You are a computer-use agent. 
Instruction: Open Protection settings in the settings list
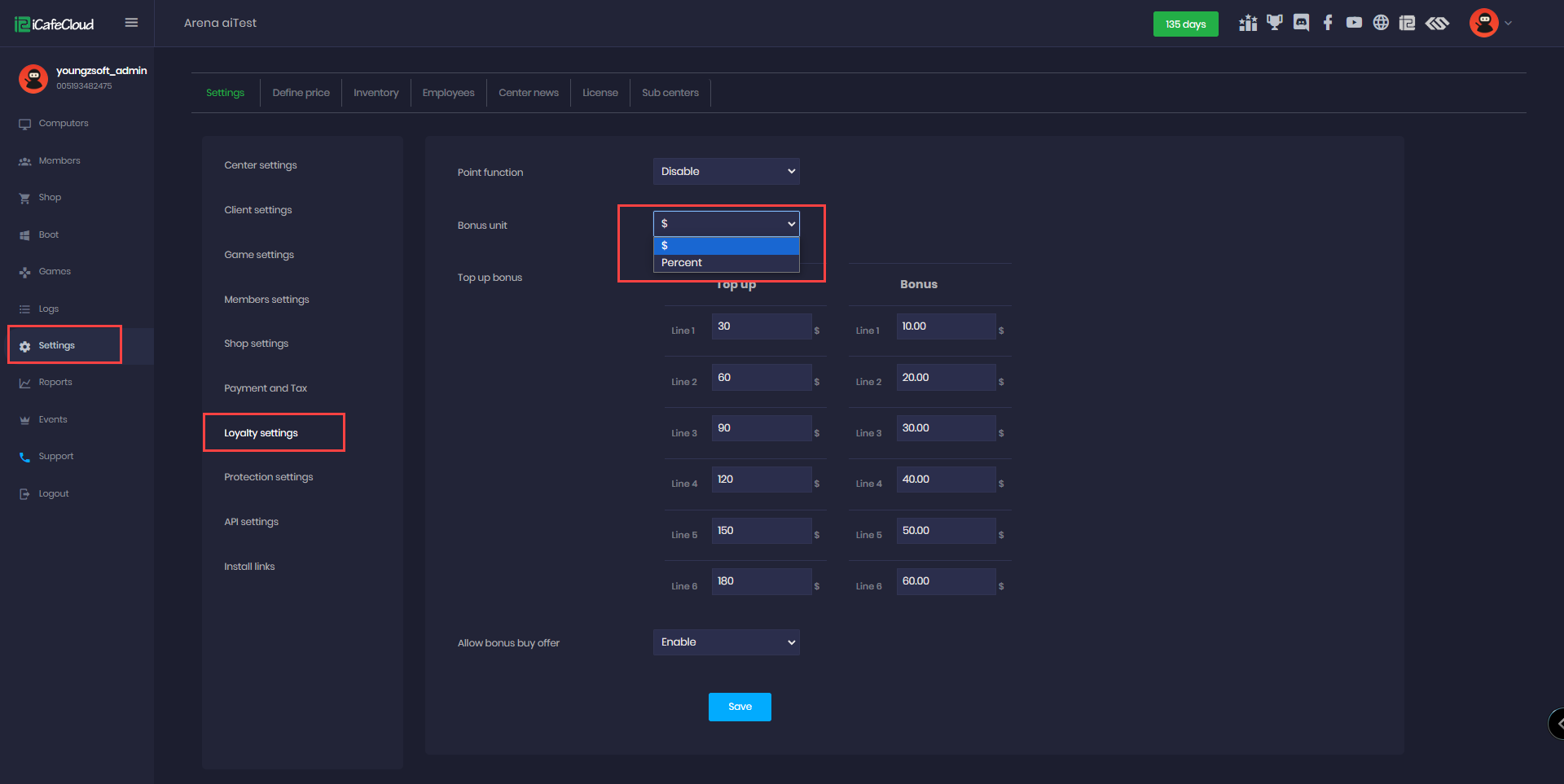click(268, 477)
